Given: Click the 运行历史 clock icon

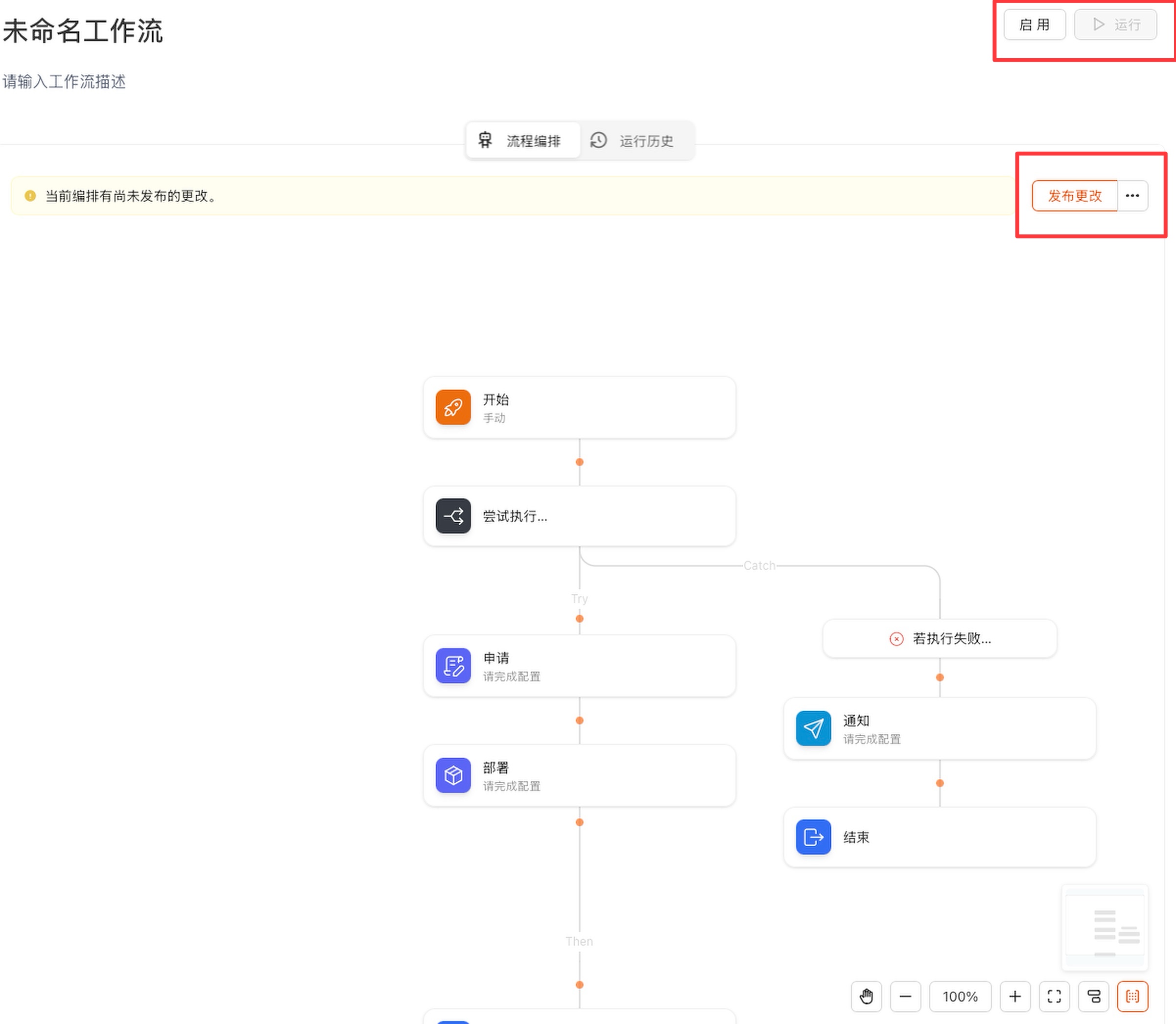Looking at the screenshot, I should coord(598,140).
